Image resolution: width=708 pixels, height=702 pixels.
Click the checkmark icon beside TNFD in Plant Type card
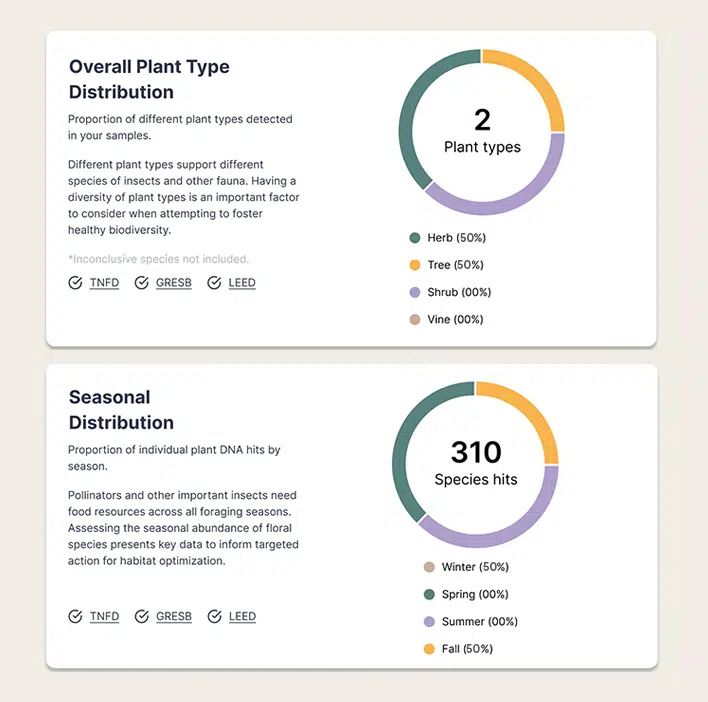coord(75,283)
